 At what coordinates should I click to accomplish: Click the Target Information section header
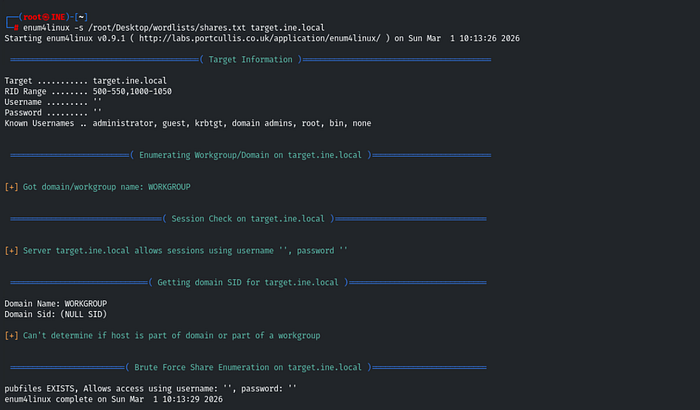coord(250,59)
